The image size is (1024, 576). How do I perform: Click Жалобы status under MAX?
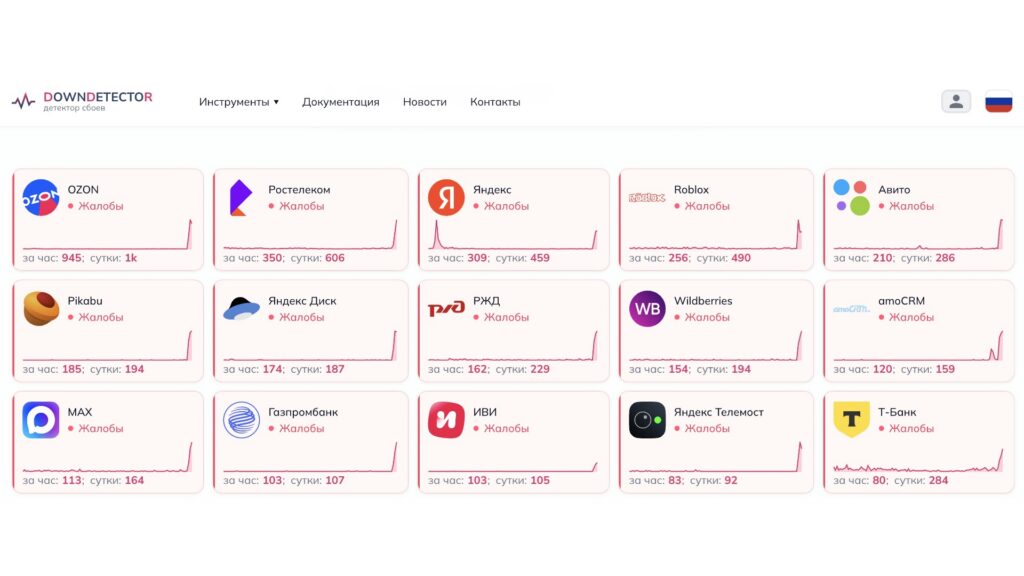point(95,428)
